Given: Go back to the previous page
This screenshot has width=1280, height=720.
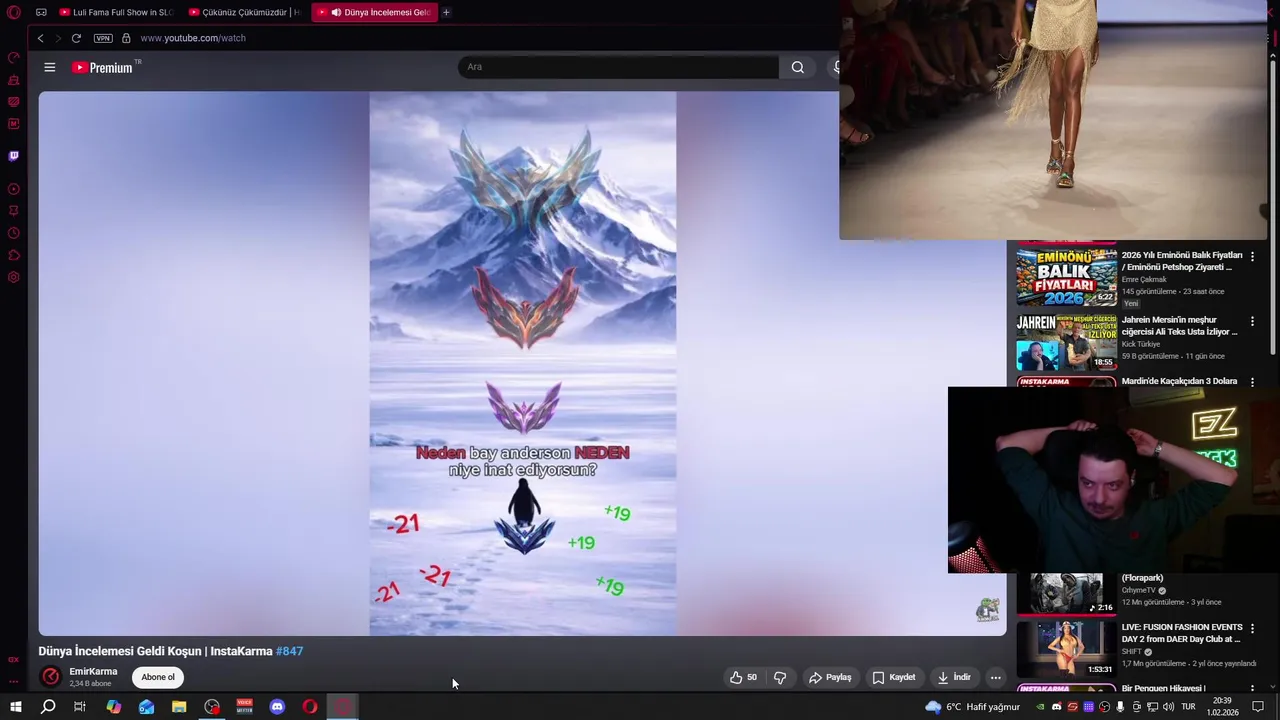Looking at the screenshot, I should pyautogui.click(x=40, y=38).
